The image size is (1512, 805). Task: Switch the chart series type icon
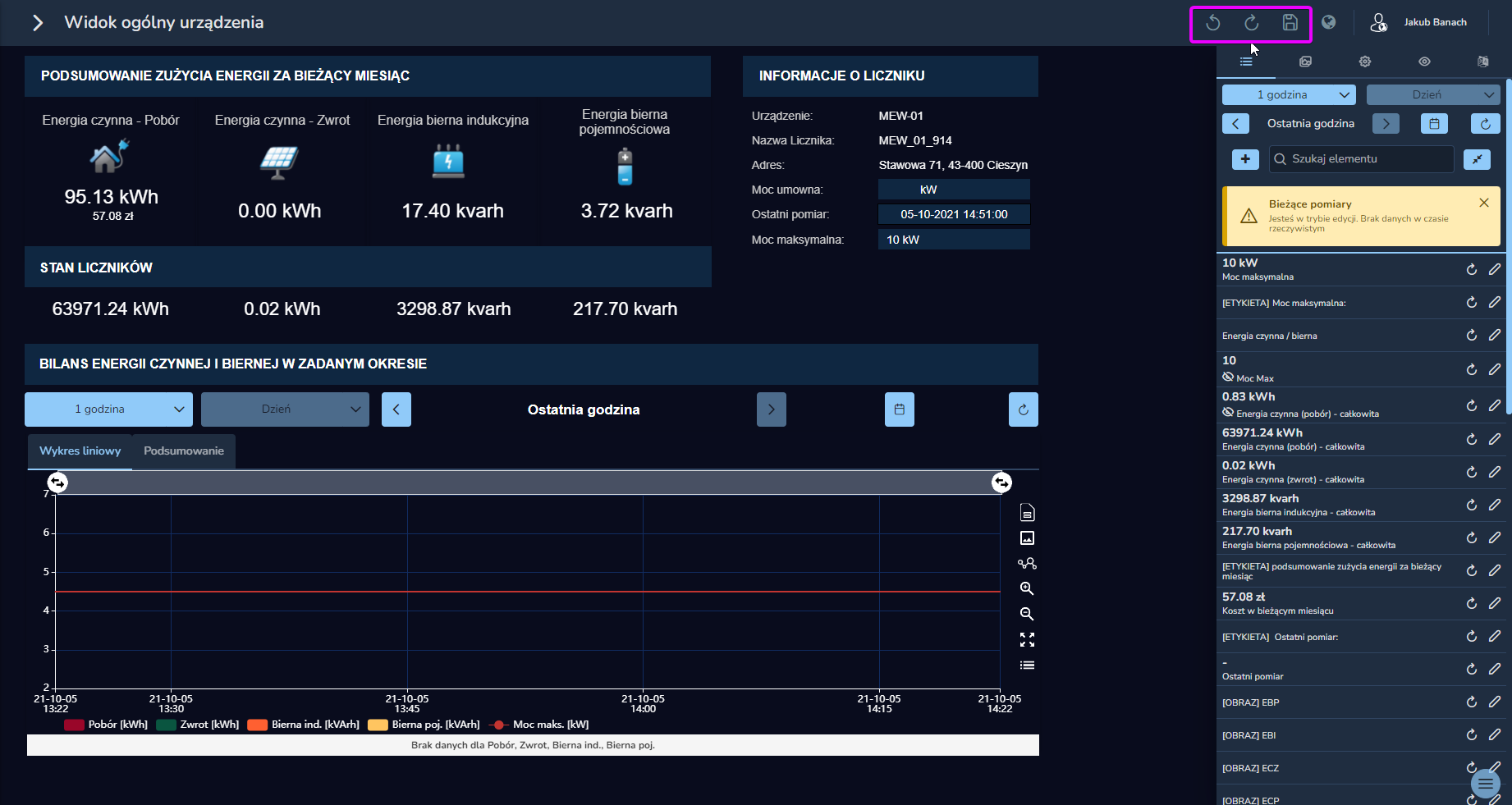(x=1027, y=564)
